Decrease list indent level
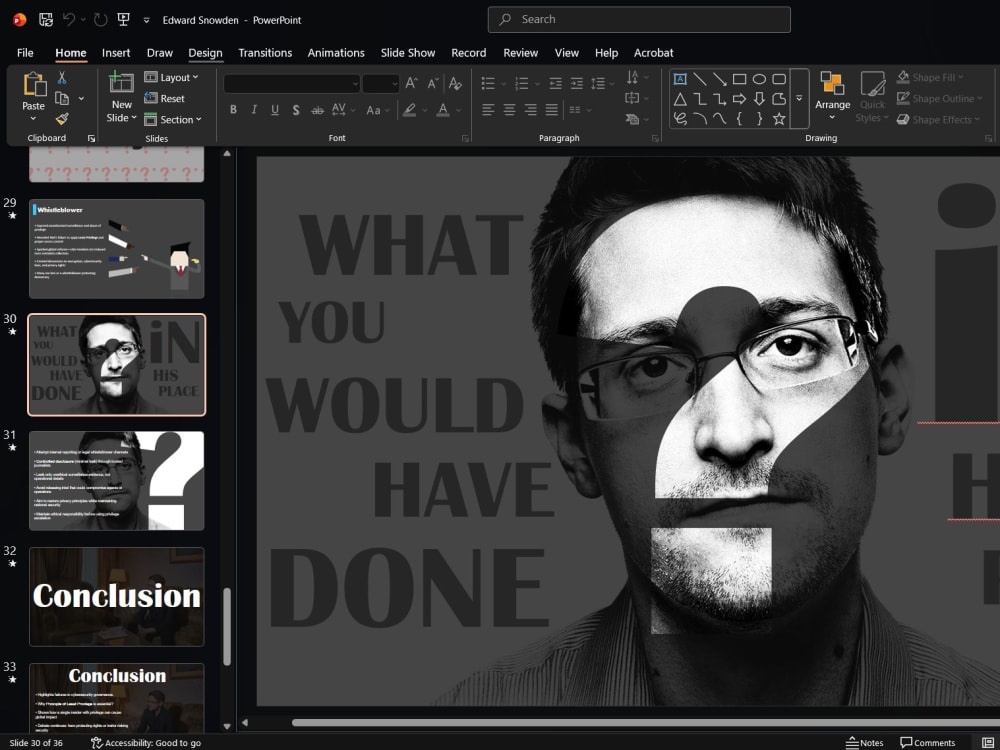The height and width of the screenshot is (750, 1000). point(555,83)
